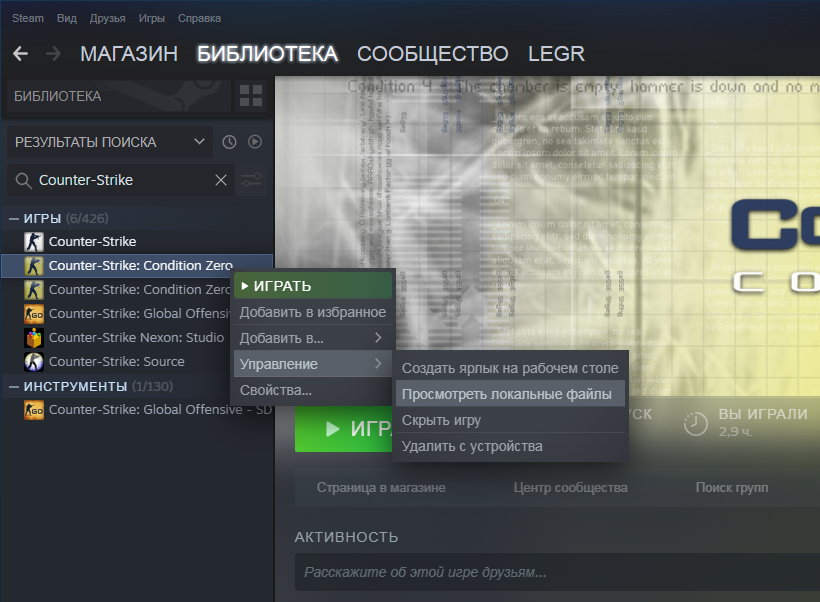The width and height of the screenshot is (820, 602).
Task: Open advanced filter options icon
Action: (251, 180)
